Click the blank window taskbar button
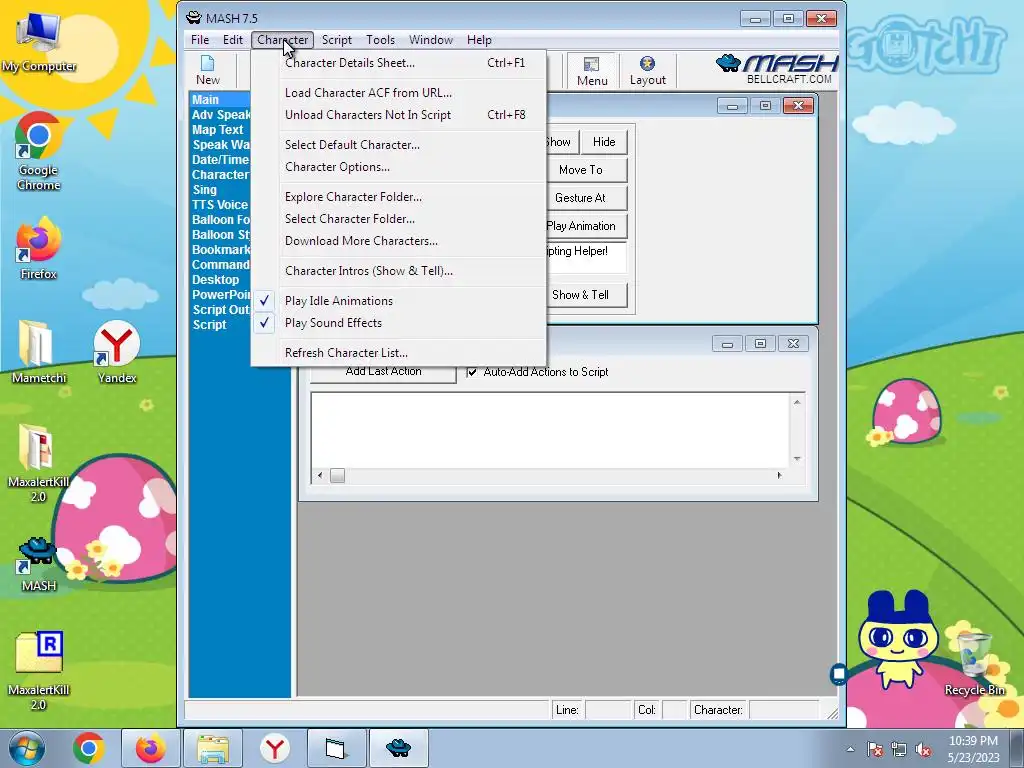1024x768 pixels. (x=336, y=748)
